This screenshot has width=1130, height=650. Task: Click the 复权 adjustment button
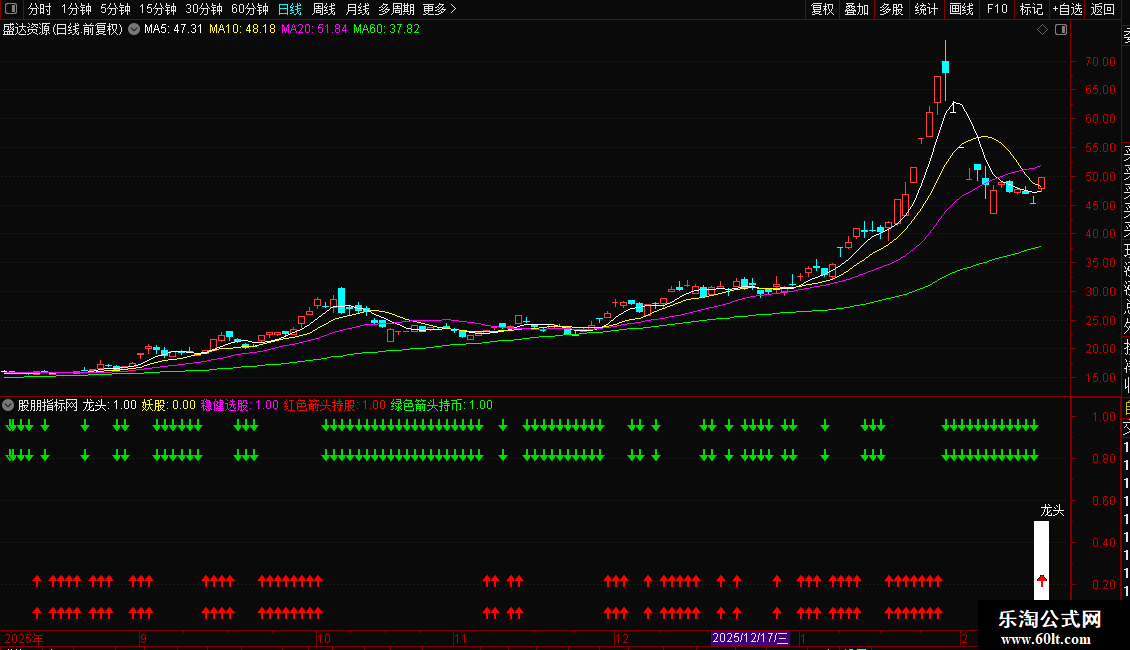822,9
